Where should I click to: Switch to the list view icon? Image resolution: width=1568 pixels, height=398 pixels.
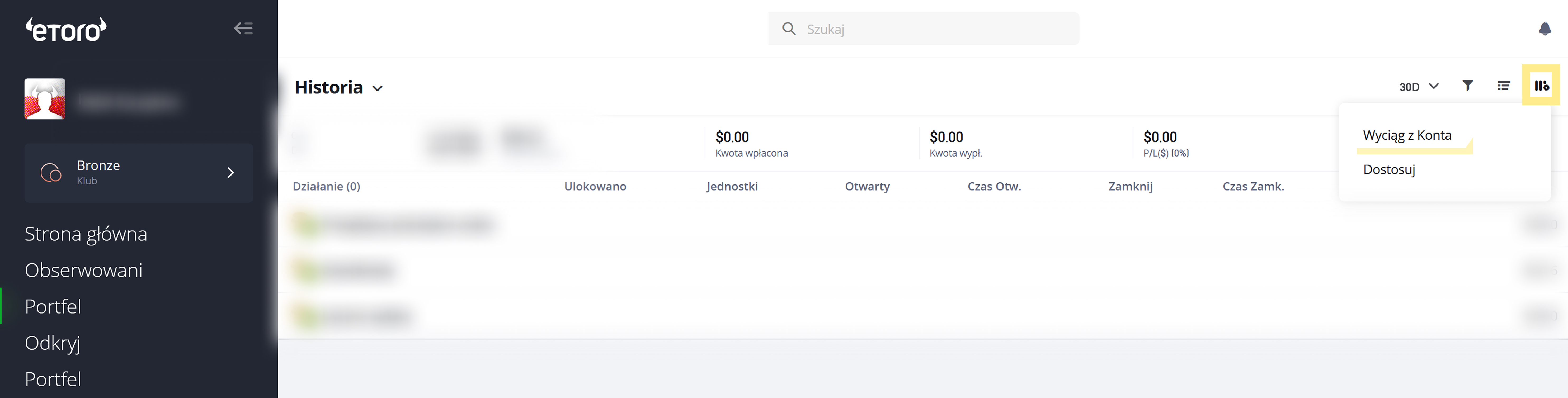1504,86
